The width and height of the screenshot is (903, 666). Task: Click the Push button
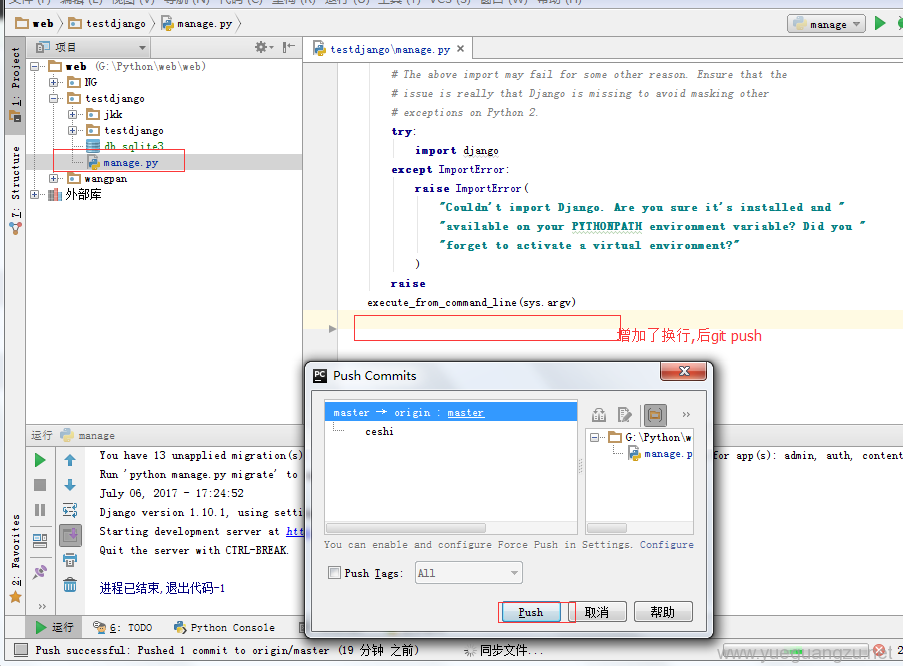click(x=530, y=612)
